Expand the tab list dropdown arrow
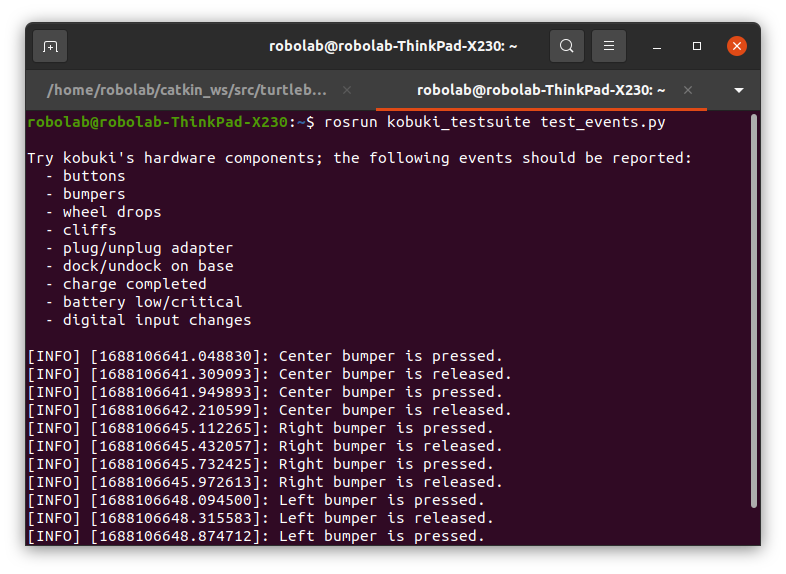This screenshot has width=786, height=574. [x=739, y=90]
